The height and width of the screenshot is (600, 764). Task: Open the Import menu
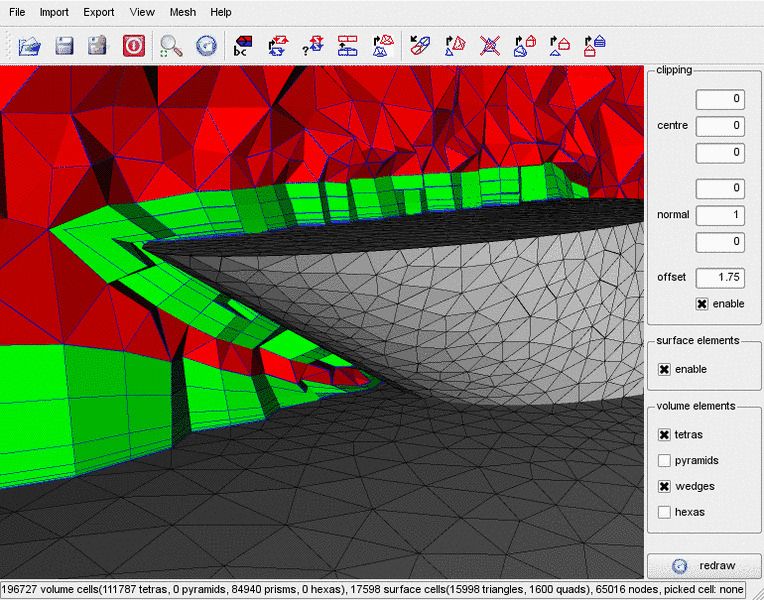point(54,12)
